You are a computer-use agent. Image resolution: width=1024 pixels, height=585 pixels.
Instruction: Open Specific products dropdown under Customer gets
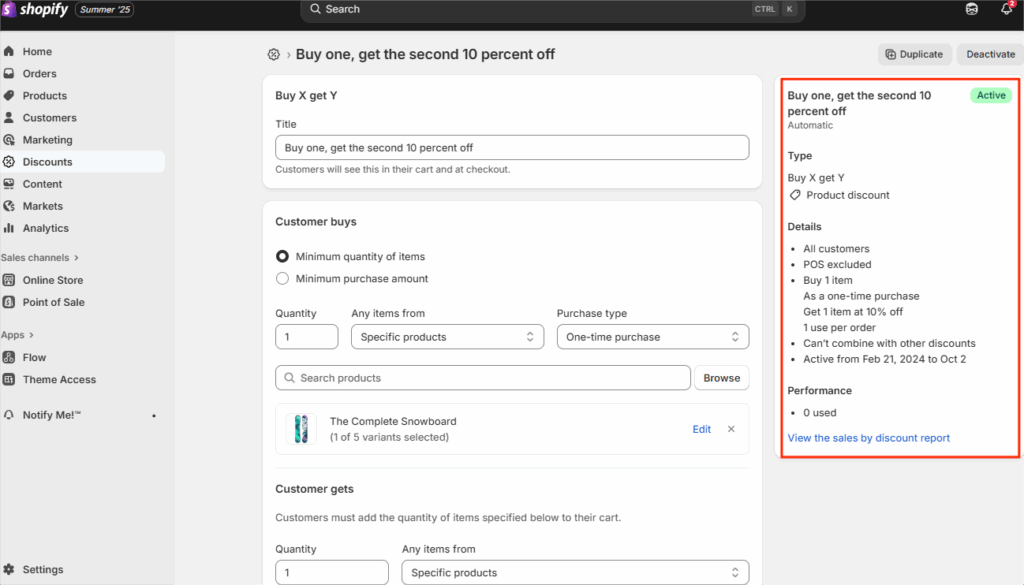[x=574, y=573]
